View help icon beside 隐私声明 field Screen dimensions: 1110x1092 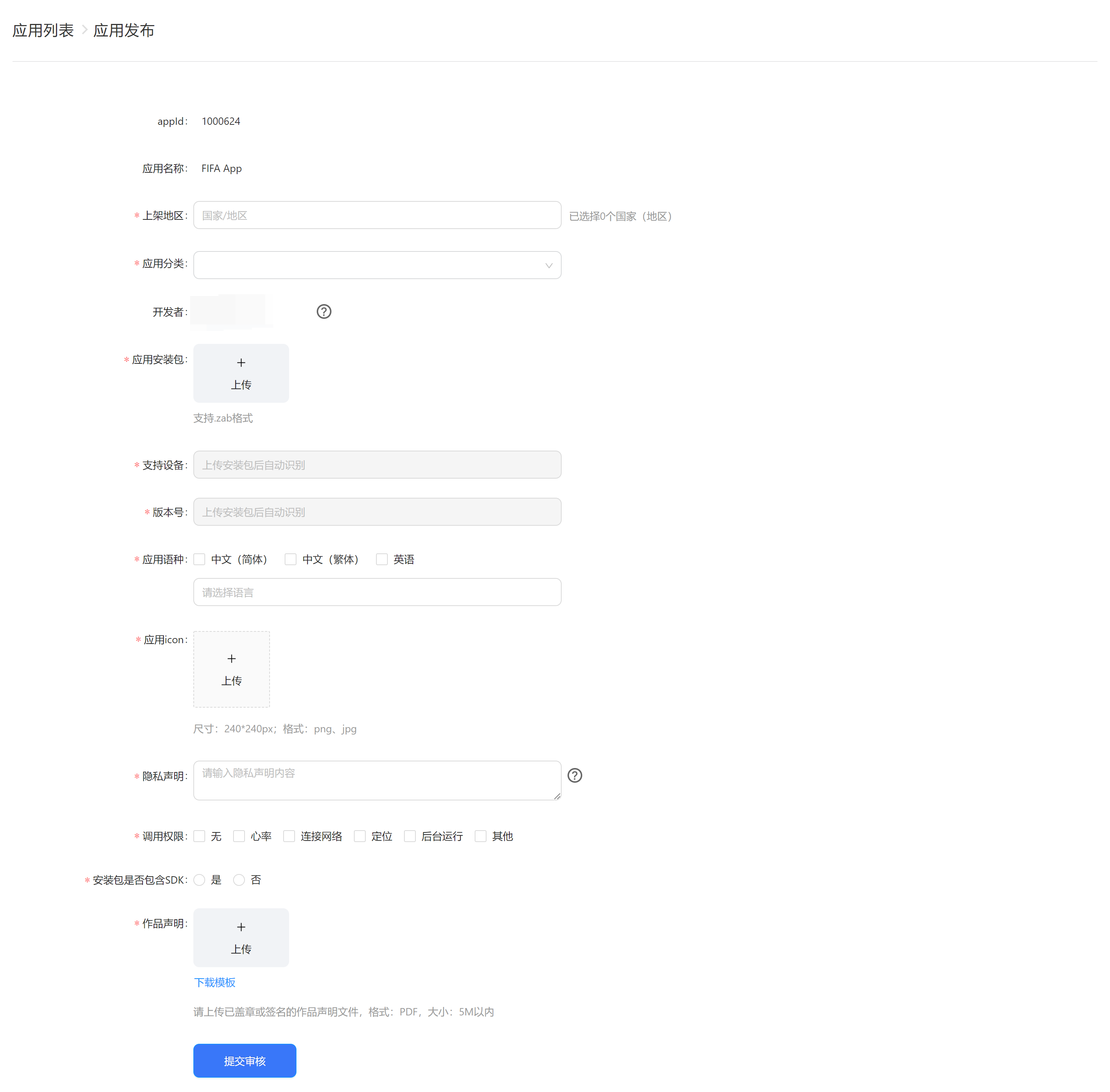coord(574,775)
